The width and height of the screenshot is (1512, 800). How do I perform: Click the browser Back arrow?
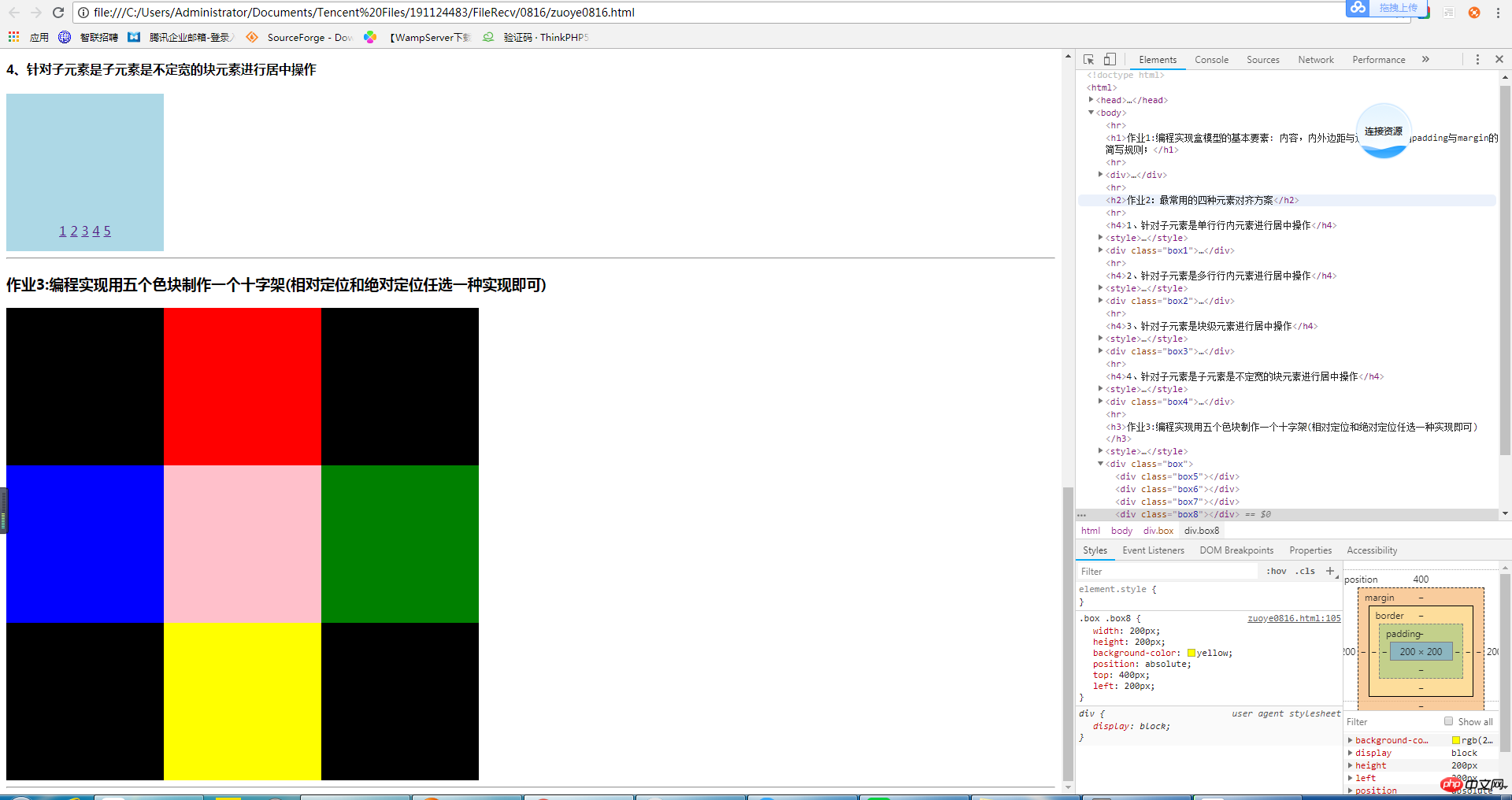pos(14,13)
